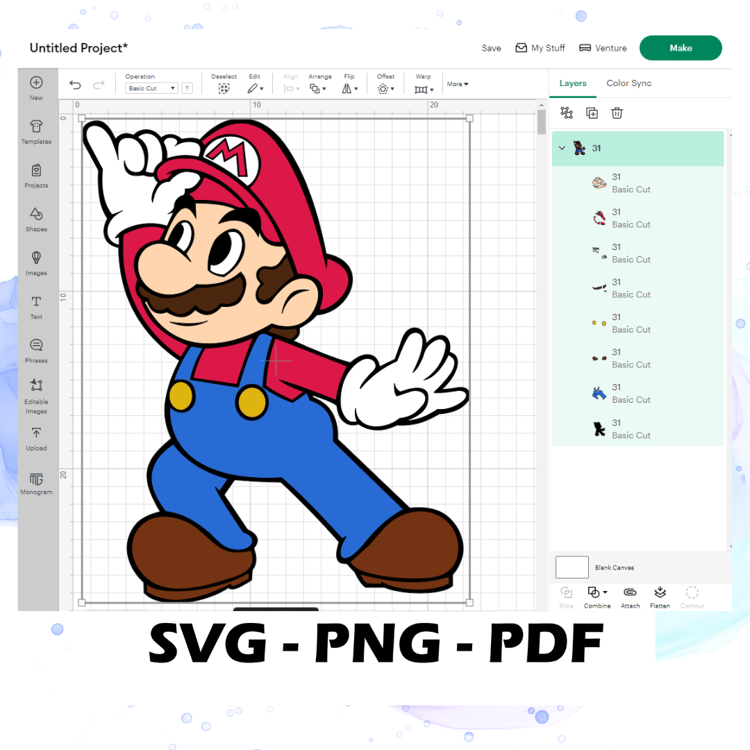Click the green Make button

tap(680, 48)
